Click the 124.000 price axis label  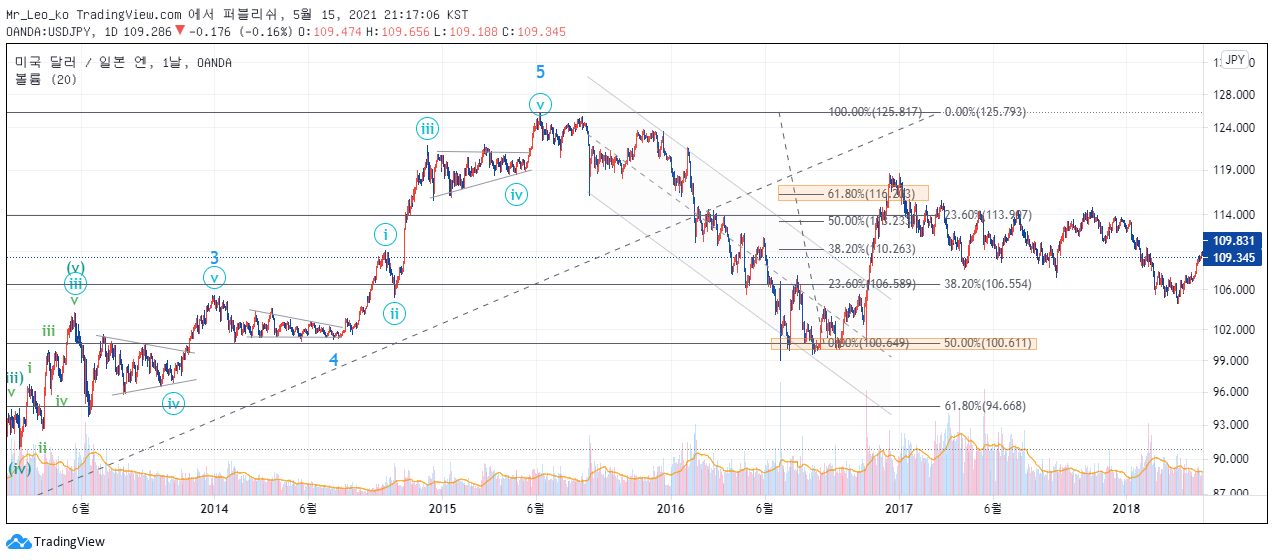coord(1236,128)
